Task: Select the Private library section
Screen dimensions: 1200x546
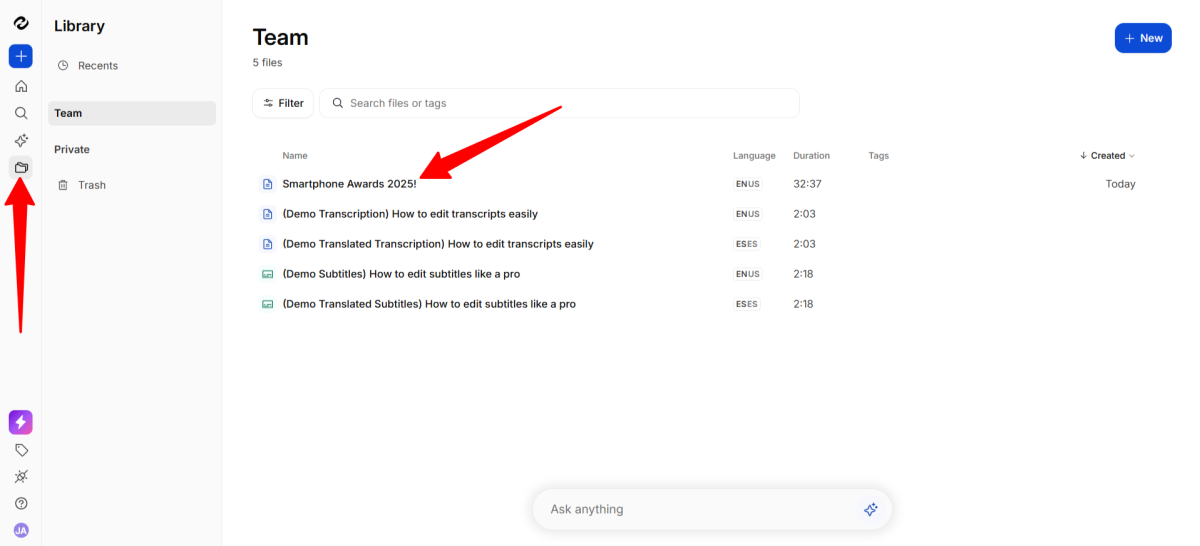Action: pos(132,149)
